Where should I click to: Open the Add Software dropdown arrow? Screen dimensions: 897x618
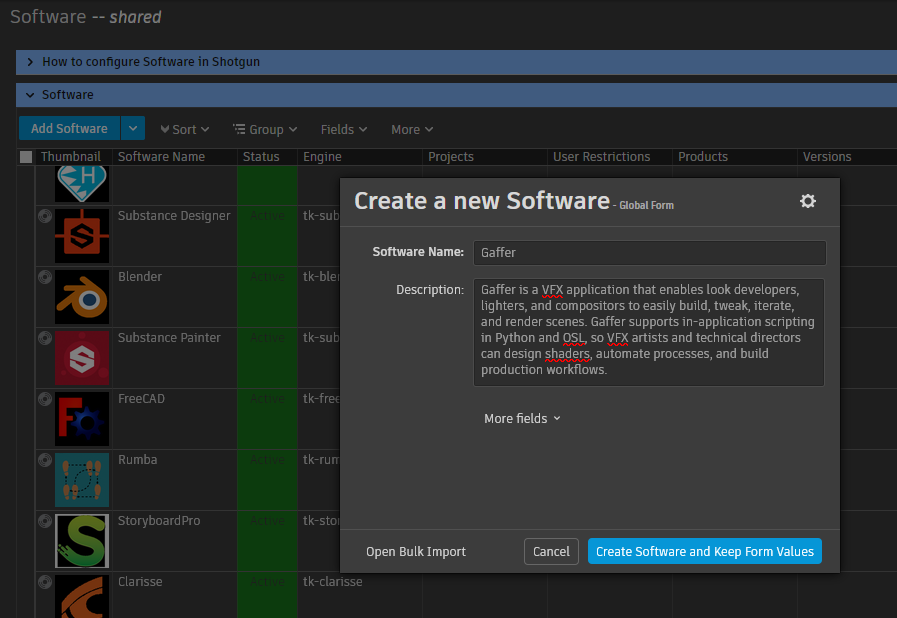[133, 128]
